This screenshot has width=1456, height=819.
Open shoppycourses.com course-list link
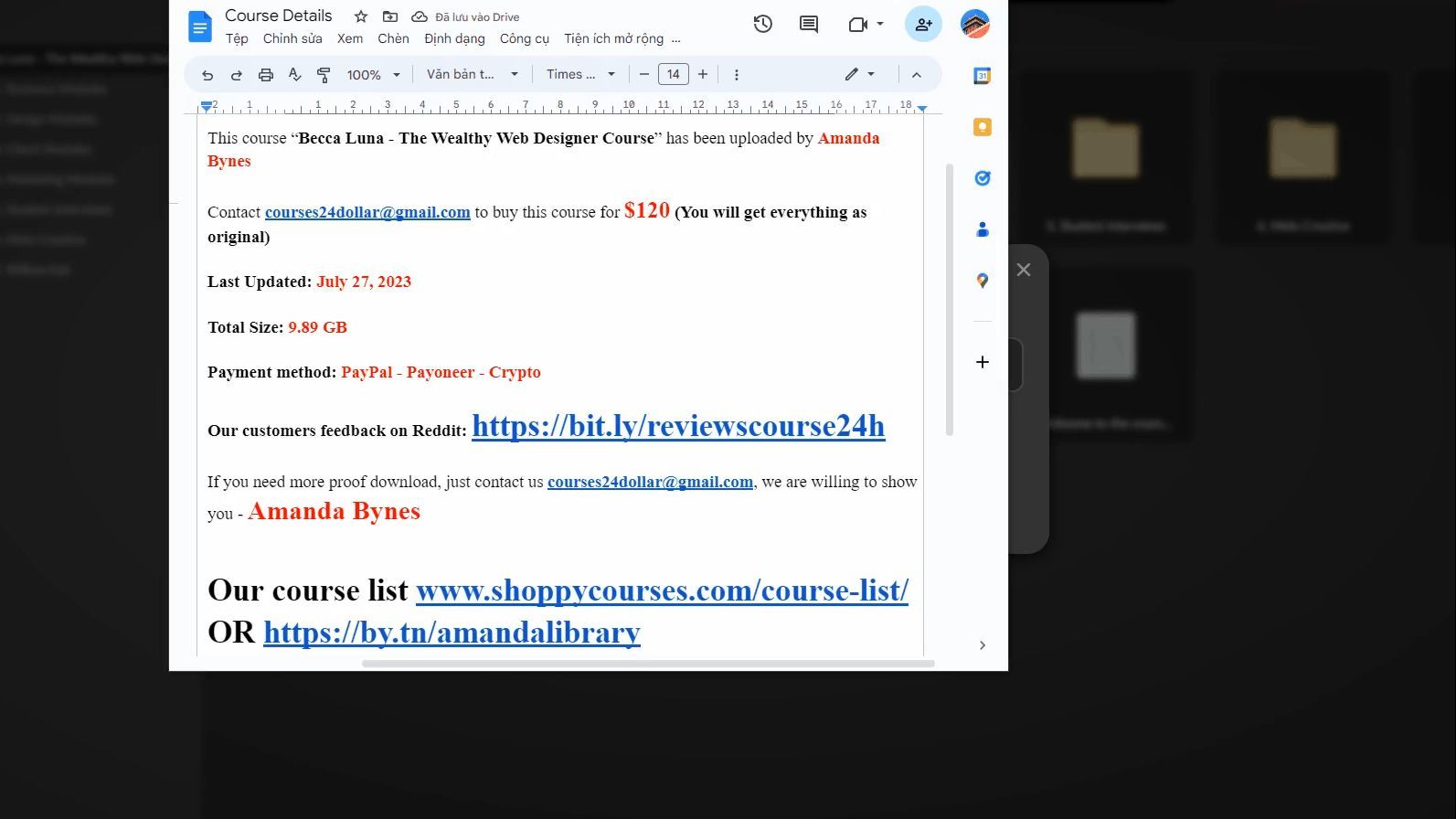pyautogui.click(x=662, y=590)
